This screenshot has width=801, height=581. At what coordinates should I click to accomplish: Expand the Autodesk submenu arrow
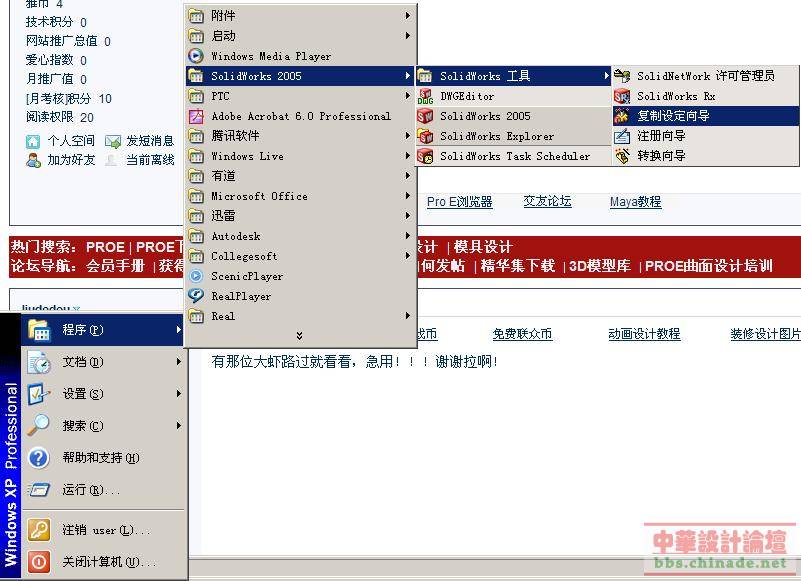408,236
